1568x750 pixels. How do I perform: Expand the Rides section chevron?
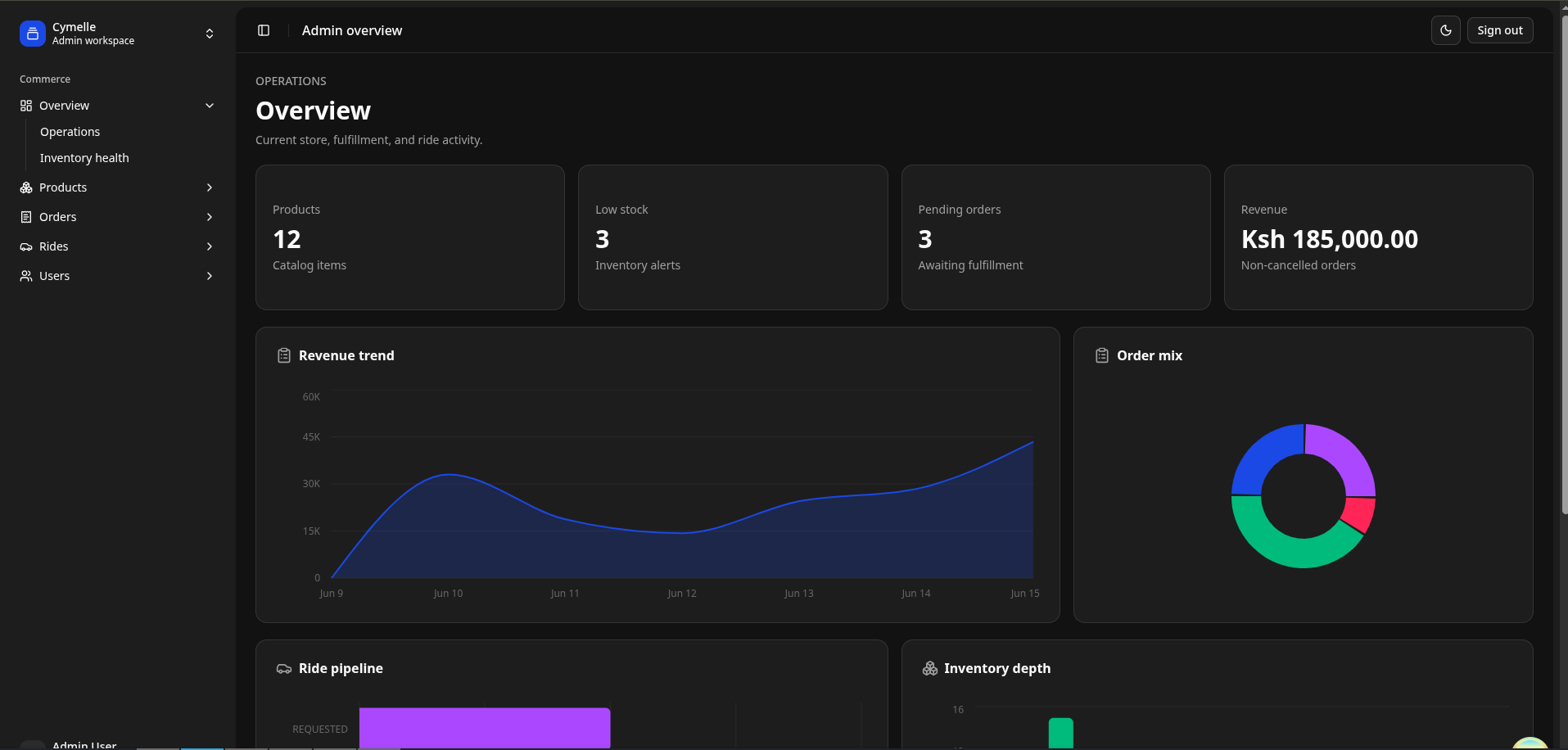(x=210, y=246)
